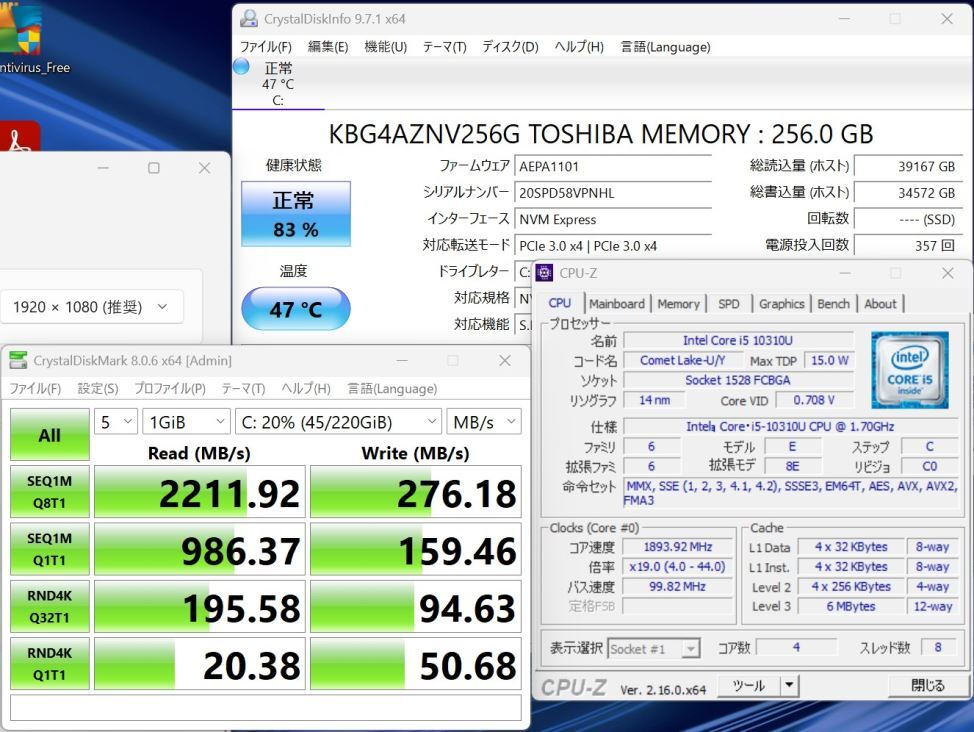This screenshot has width=974, height=732.
Task: Open the test count dropdown showing 5
Action: 115,422
